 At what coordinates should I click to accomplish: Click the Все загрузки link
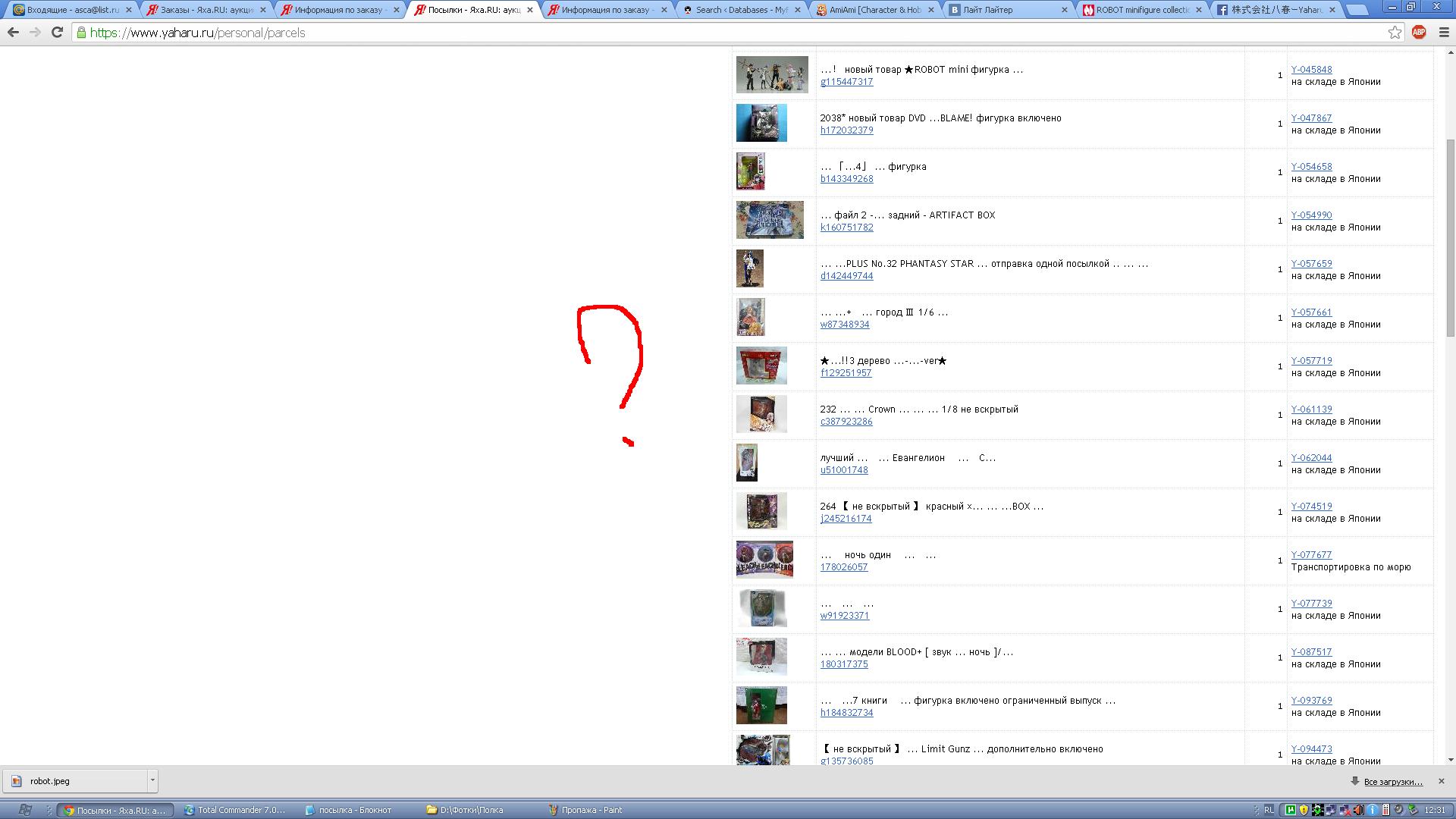click(1393, 782)
